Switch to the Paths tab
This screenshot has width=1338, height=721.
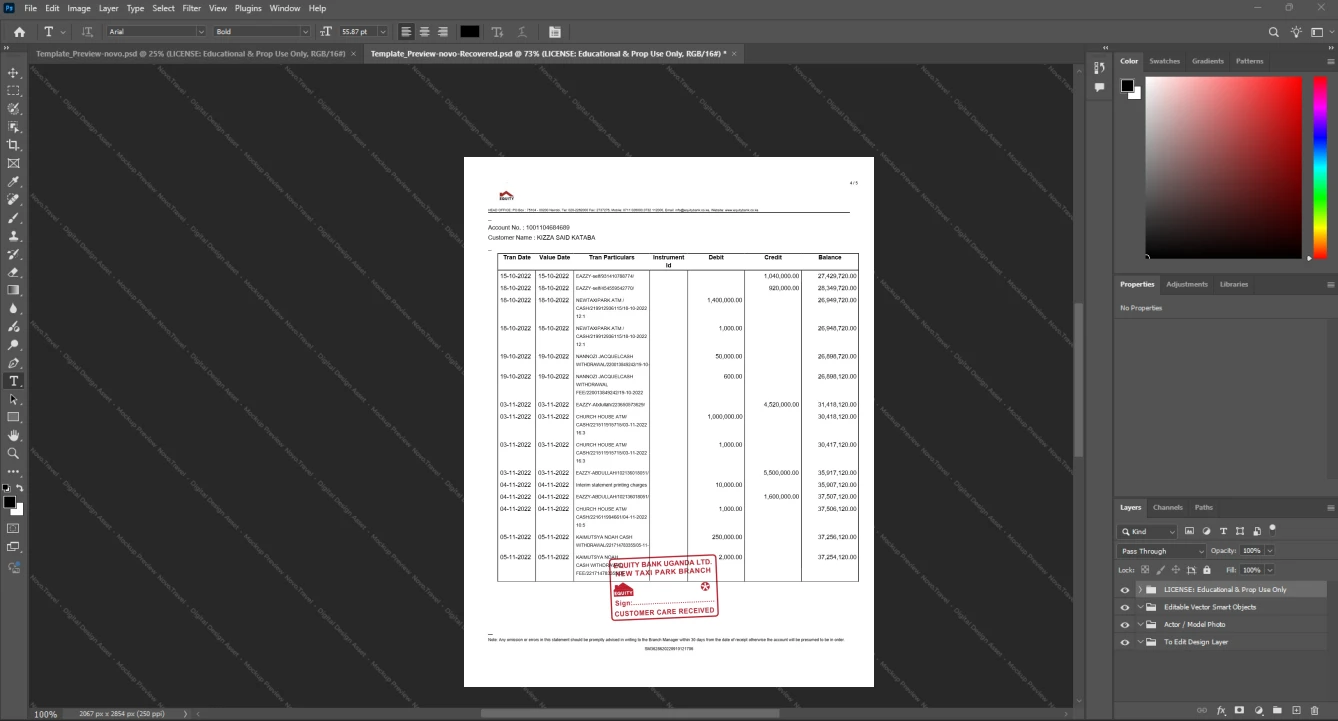click(1204, 507)
